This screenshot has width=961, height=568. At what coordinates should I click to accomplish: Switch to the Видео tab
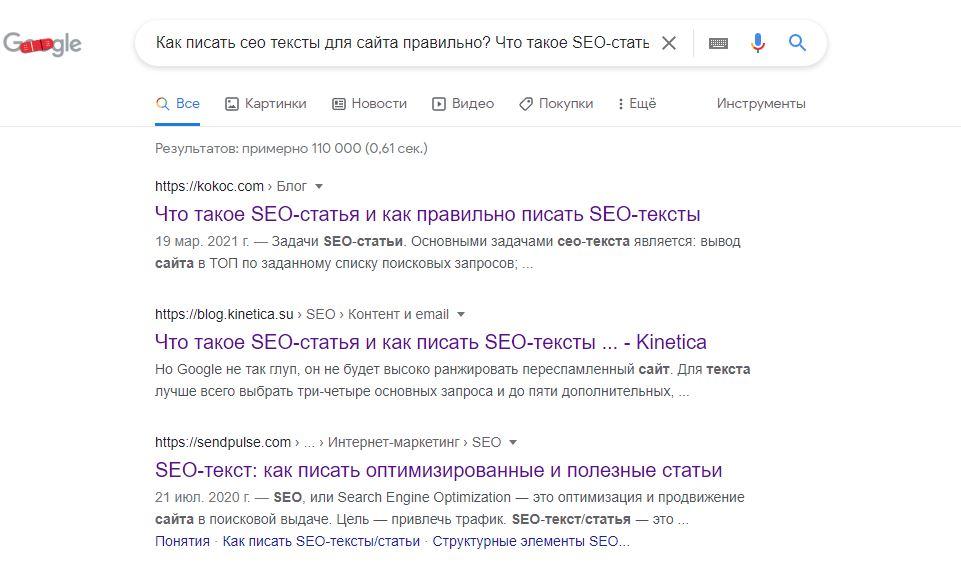463,104
